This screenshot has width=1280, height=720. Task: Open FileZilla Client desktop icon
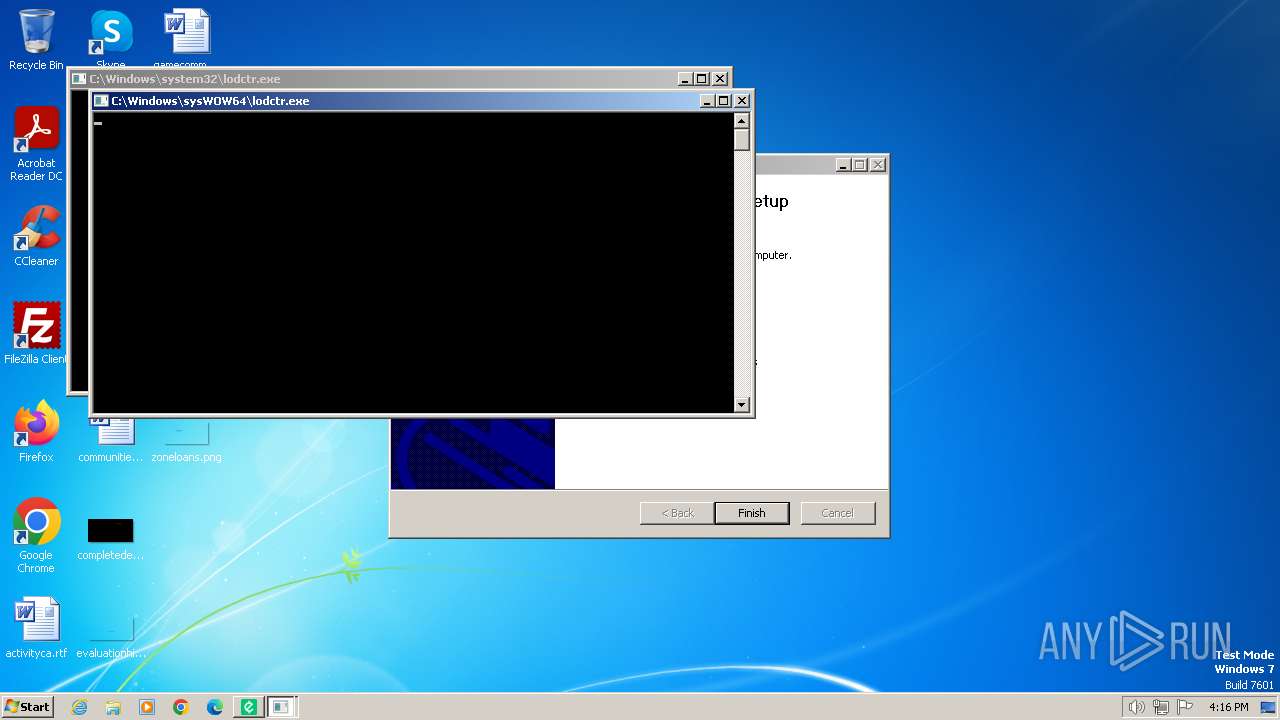[x=36, y=333]
